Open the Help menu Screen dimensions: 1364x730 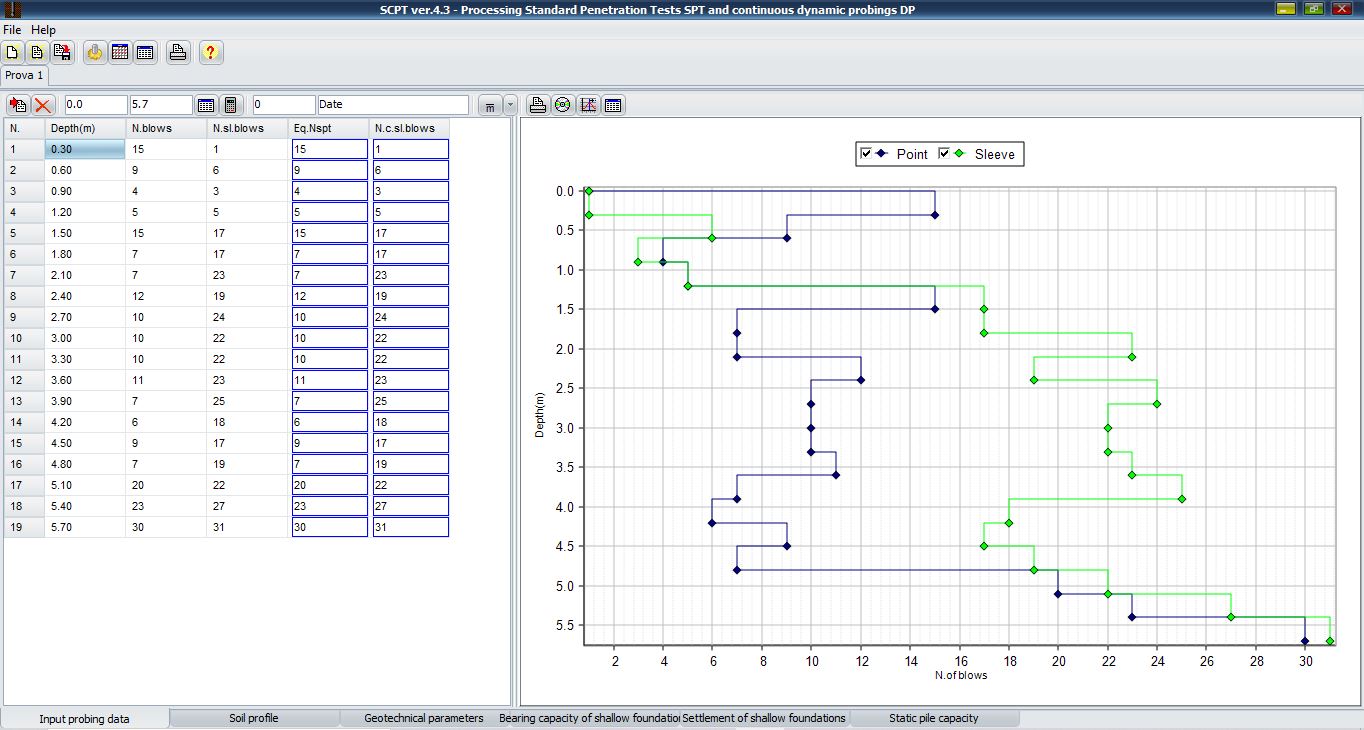click(44, 30)
